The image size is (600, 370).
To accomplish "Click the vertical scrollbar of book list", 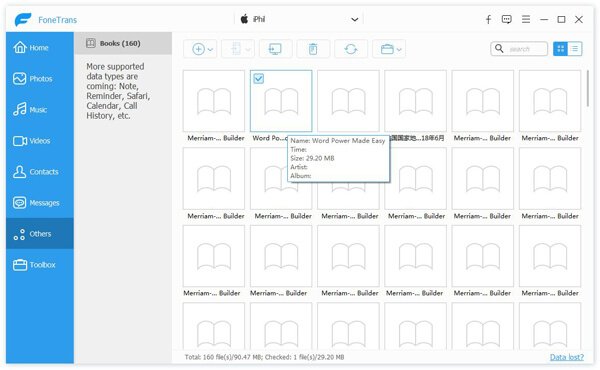I will [588, 88].
